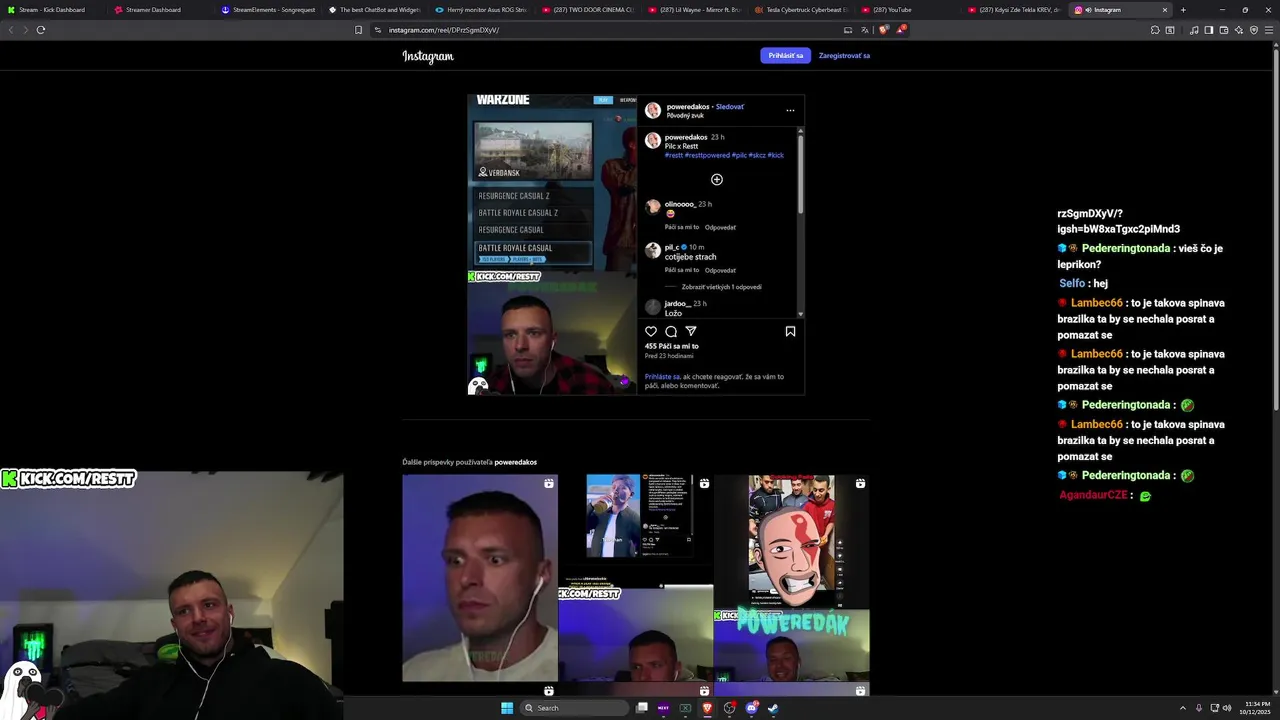
Task: Click the Windows taskbar Search box
Action: coord(574,708)
